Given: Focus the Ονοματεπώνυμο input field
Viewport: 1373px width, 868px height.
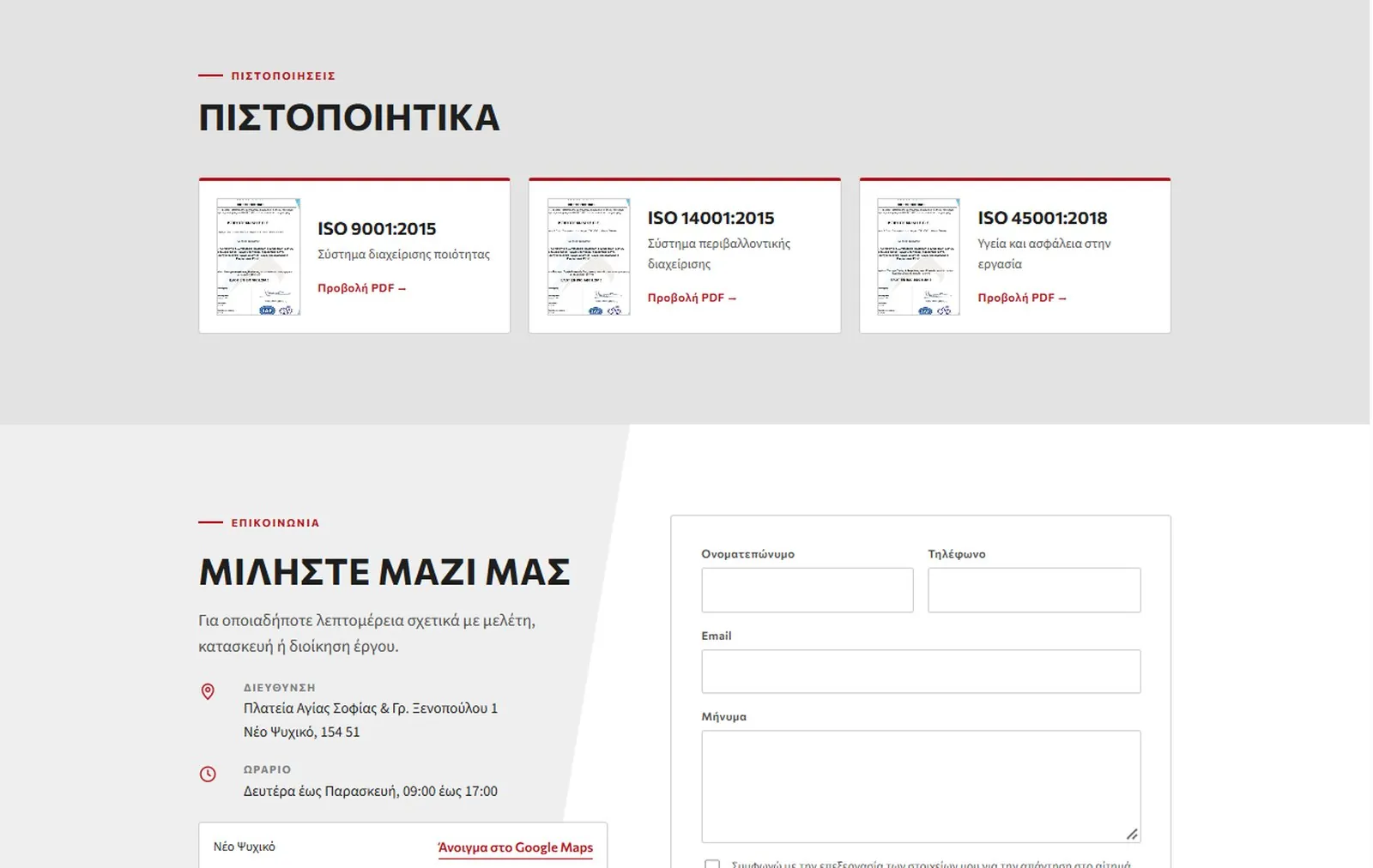Looking at the screenshot, I should point(807,590).
